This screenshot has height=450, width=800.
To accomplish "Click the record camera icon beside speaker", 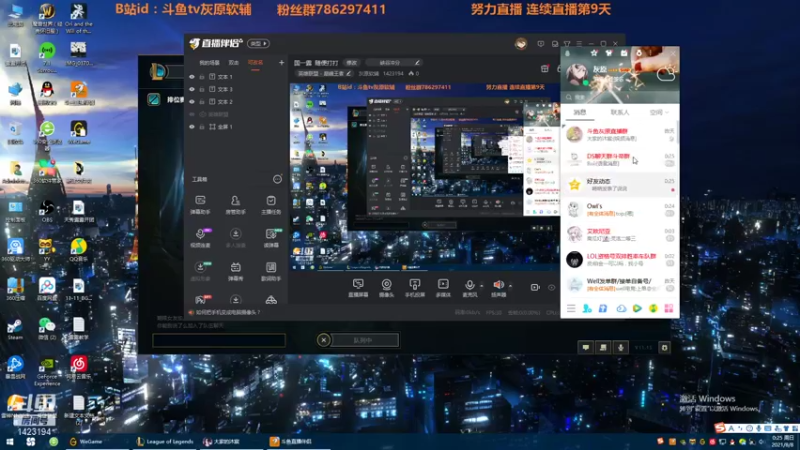I will point(535,287).
